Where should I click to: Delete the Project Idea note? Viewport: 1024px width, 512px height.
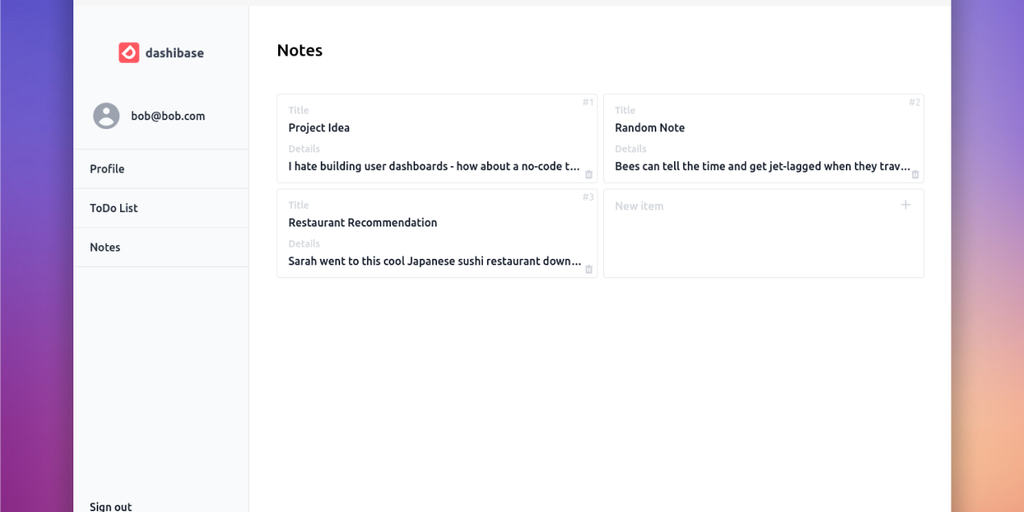(589, 174)
